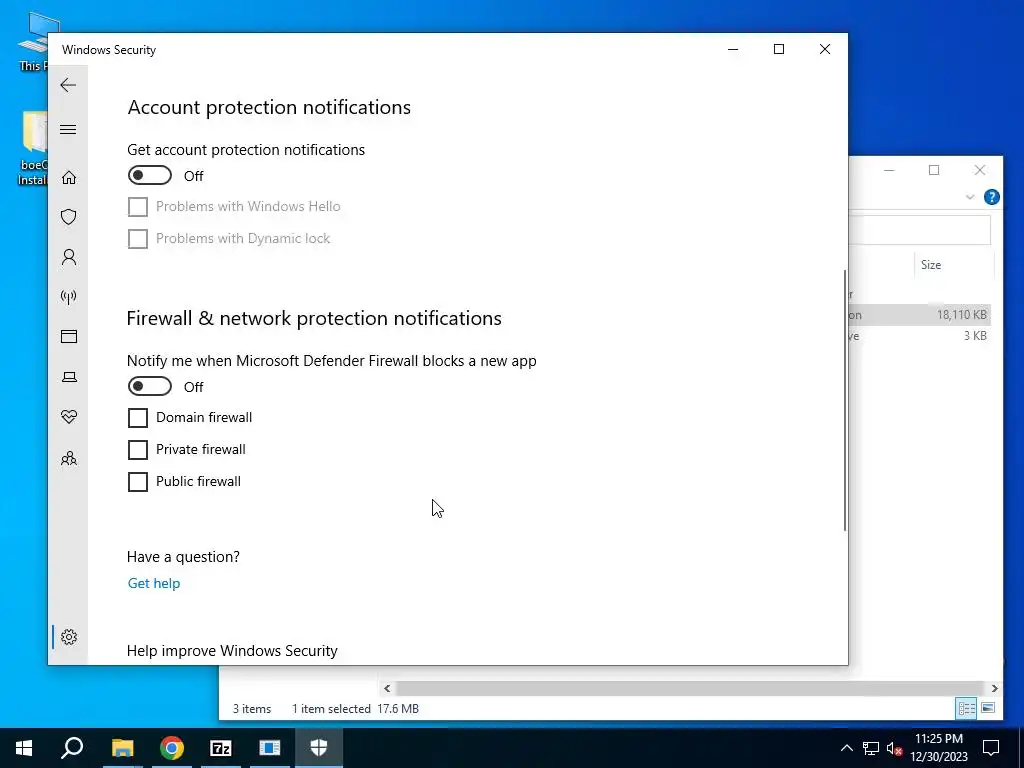The width and height of the screenshot is (1024, 768).
Task: Open Firewall & network protection antenna icon
Action: (69, 297)
